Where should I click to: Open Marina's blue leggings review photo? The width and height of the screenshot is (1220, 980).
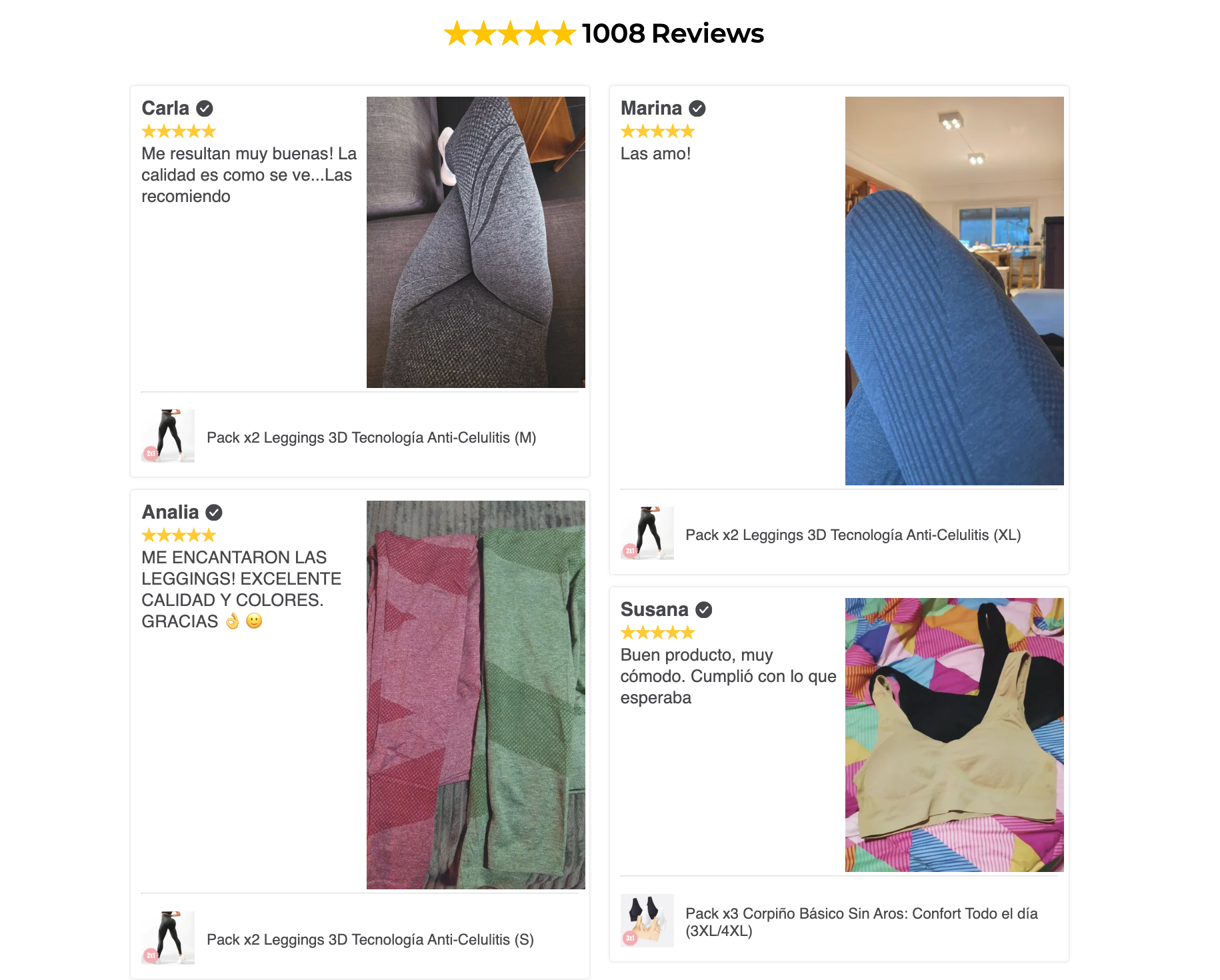(955, 291)
